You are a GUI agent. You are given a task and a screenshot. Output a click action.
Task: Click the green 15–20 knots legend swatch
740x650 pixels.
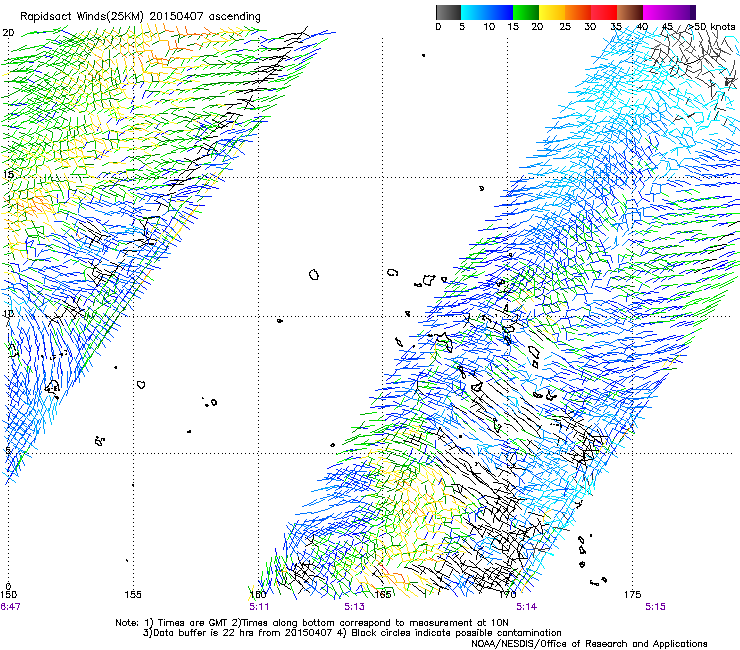point(526,12)
